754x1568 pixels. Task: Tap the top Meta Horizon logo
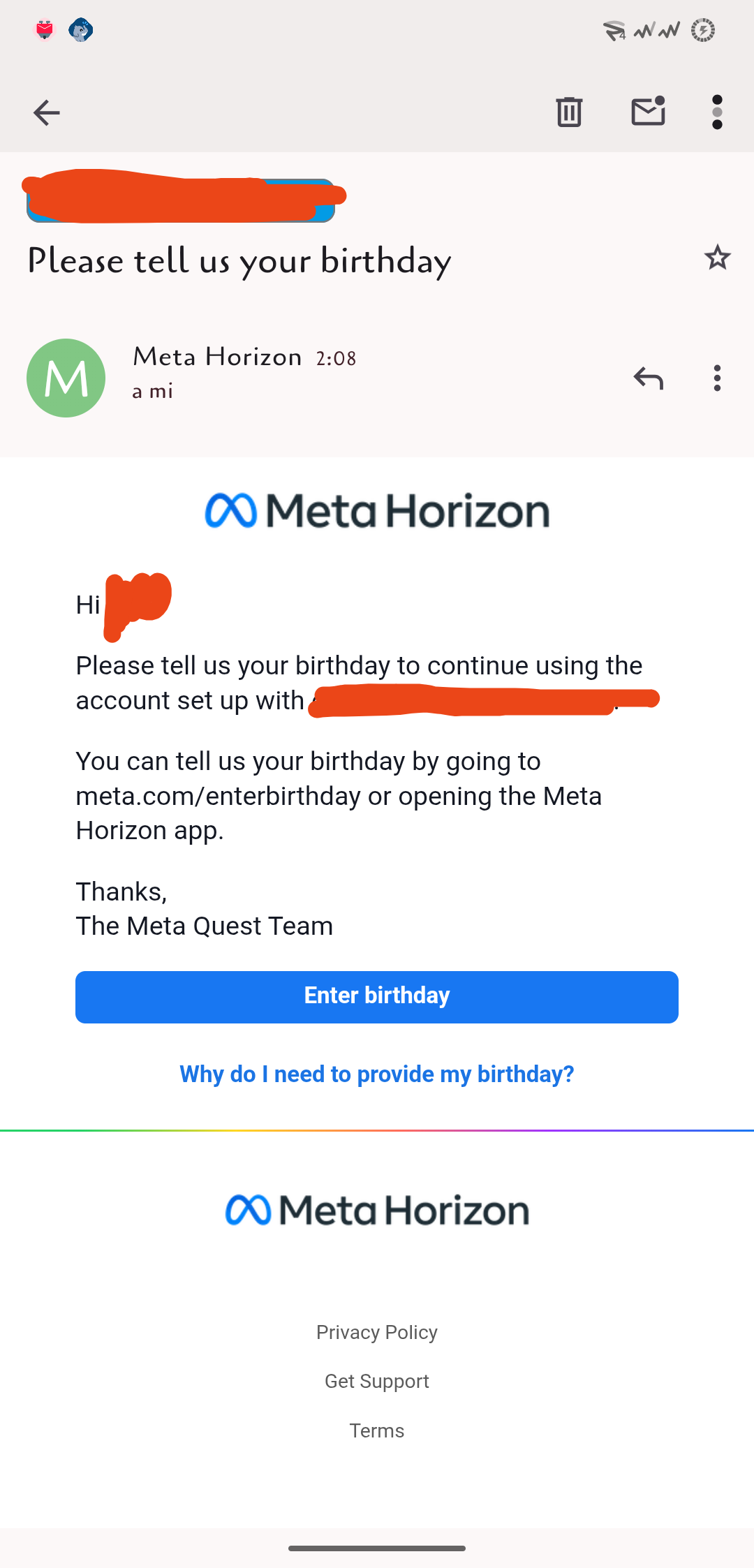pos(377,510)
